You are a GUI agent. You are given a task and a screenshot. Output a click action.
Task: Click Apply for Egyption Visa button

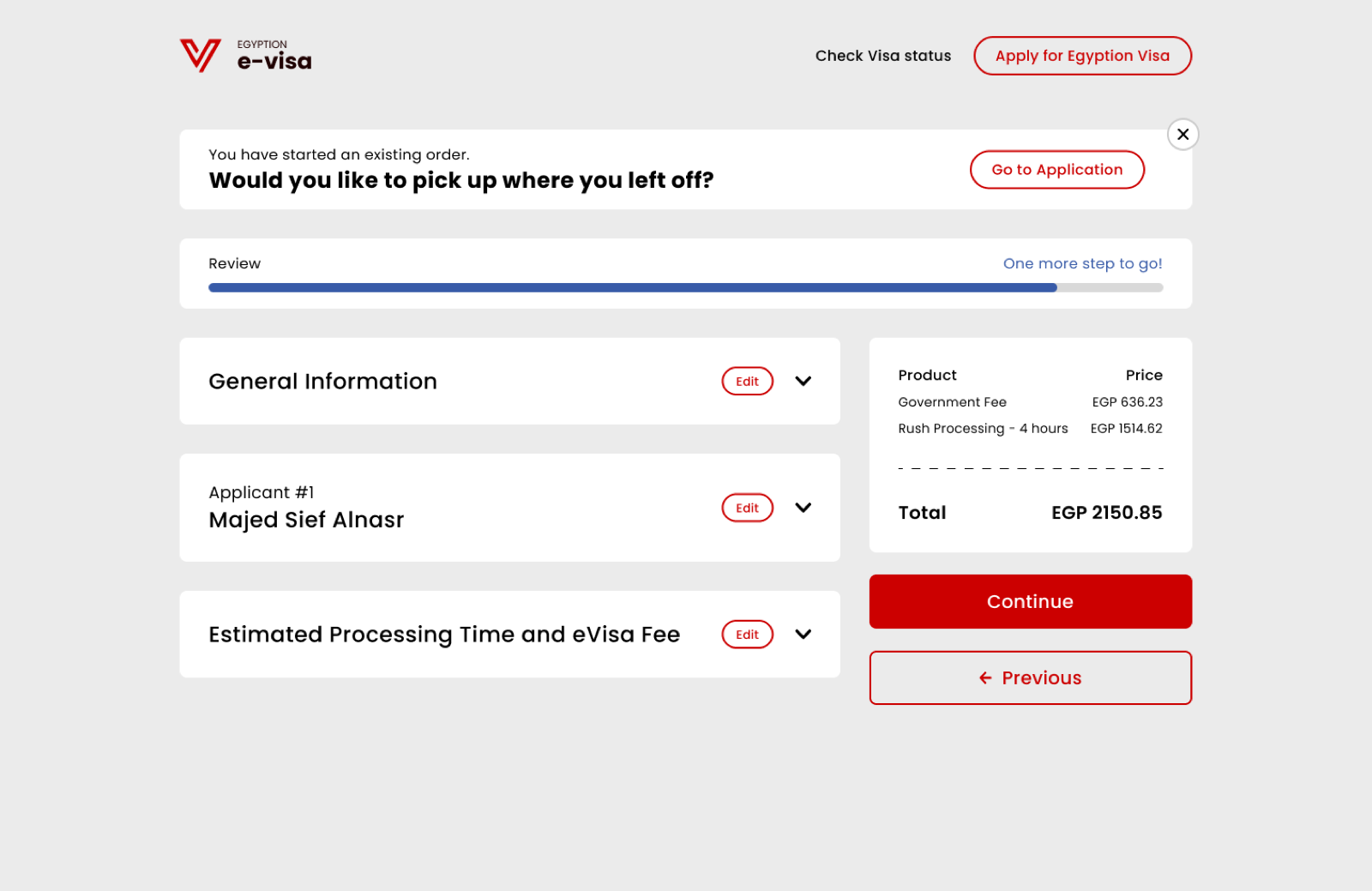(x=1082, y=56)
